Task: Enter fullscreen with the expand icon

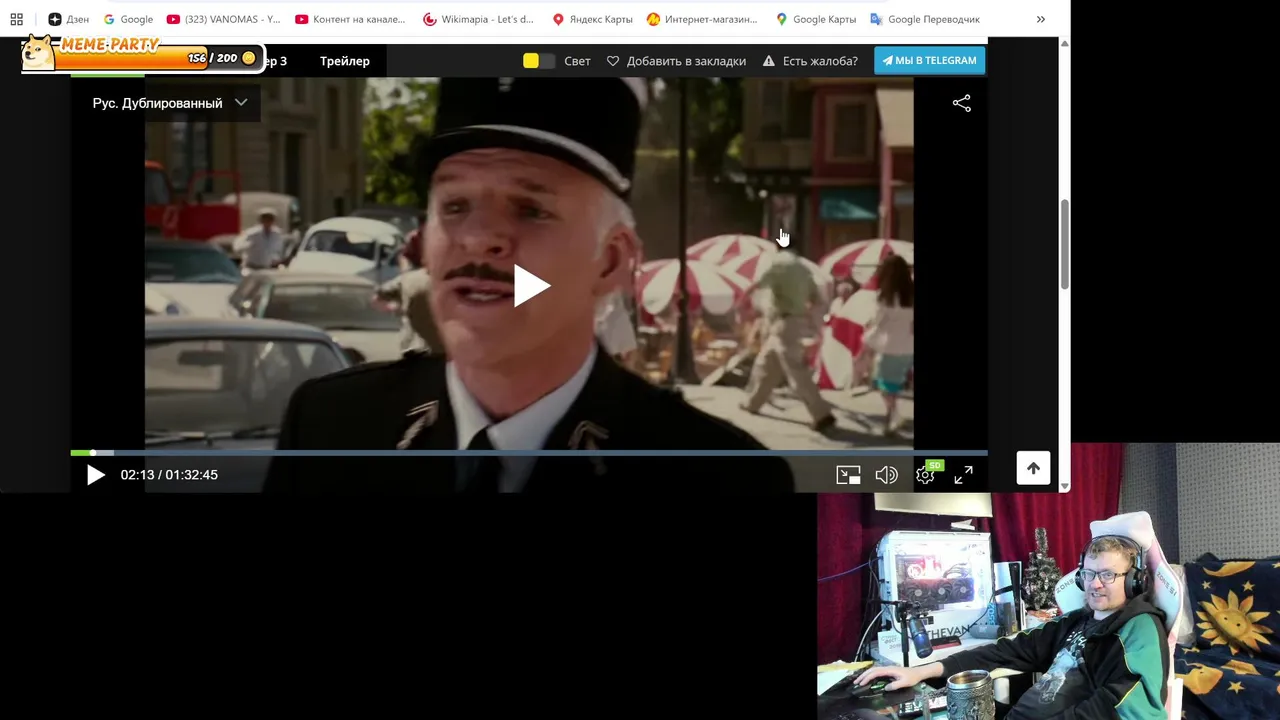Action: pos(963,475)
